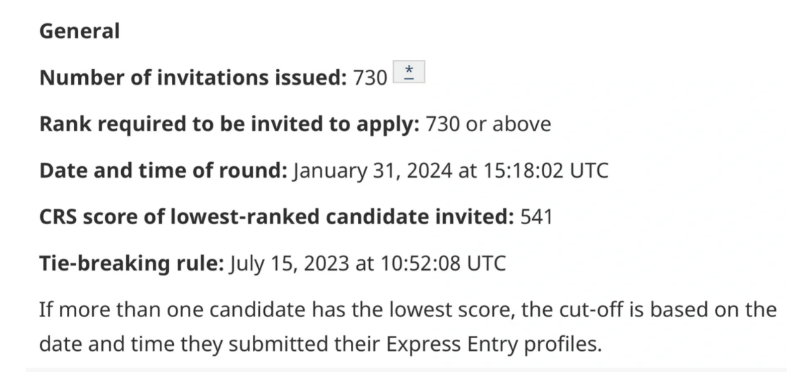Click the Date and time of round label

pos(163,170)
